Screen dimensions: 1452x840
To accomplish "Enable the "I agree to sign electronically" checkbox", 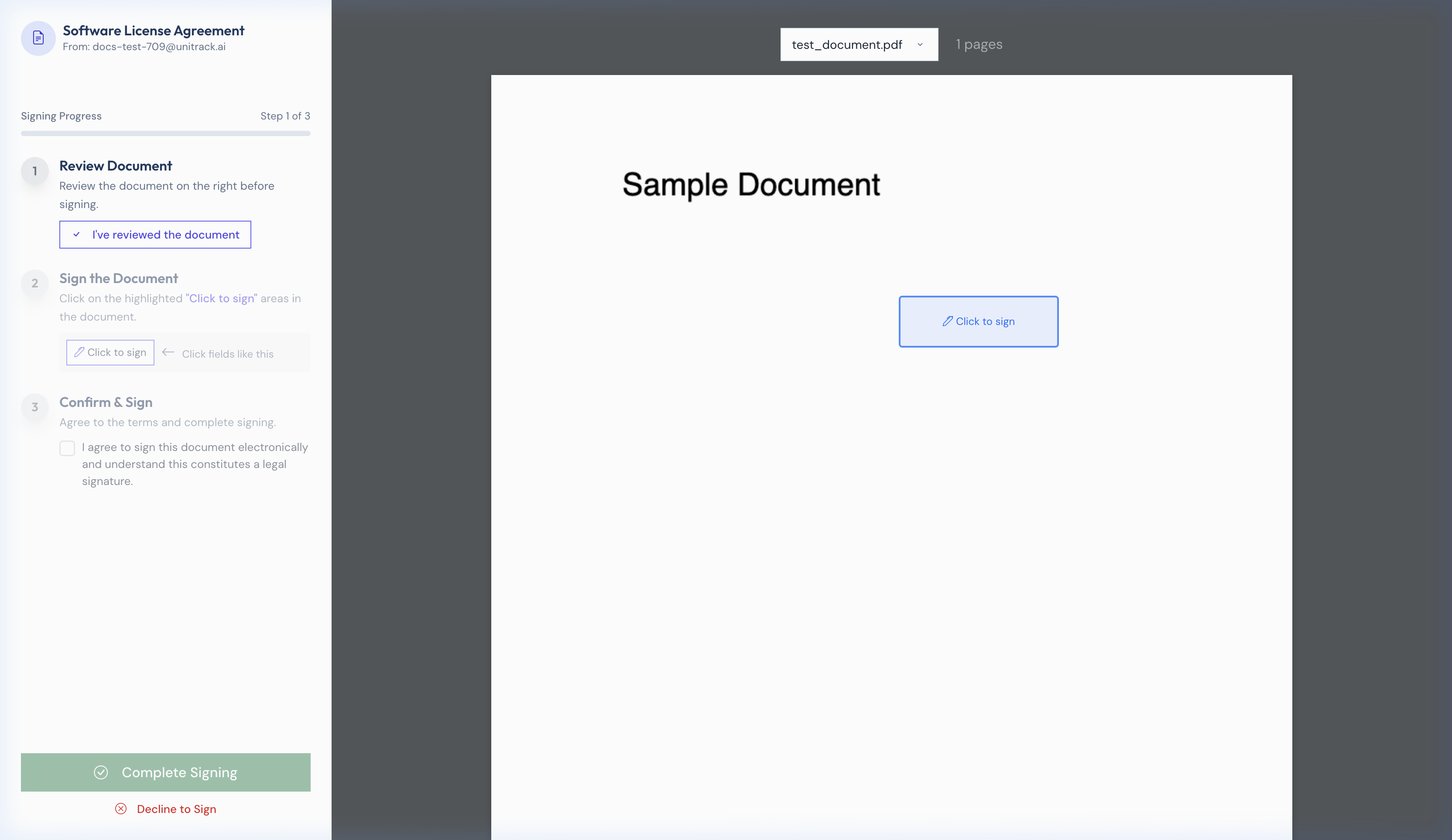I will (x=67, y=448).
